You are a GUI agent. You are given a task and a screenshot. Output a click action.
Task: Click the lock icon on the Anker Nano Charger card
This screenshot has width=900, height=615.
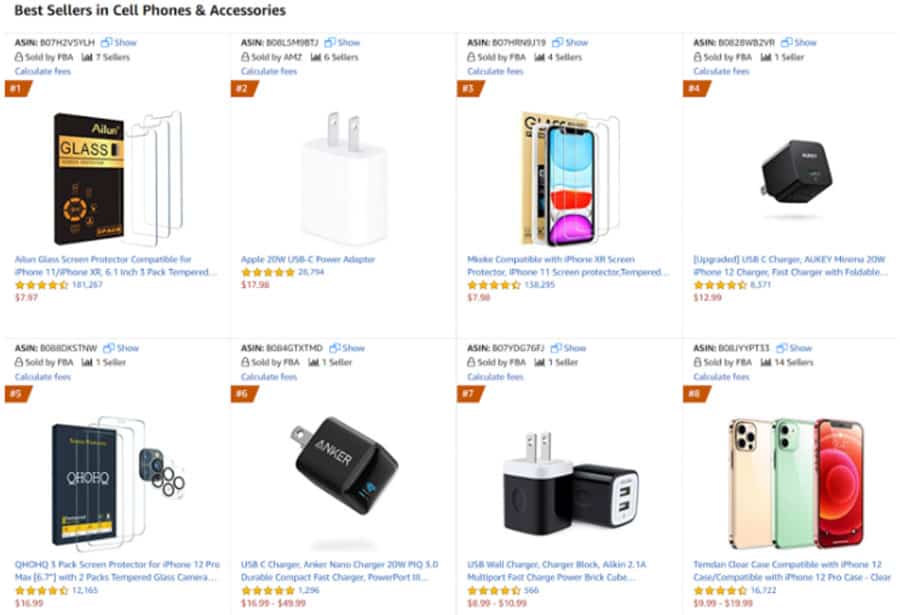(243, 362)
